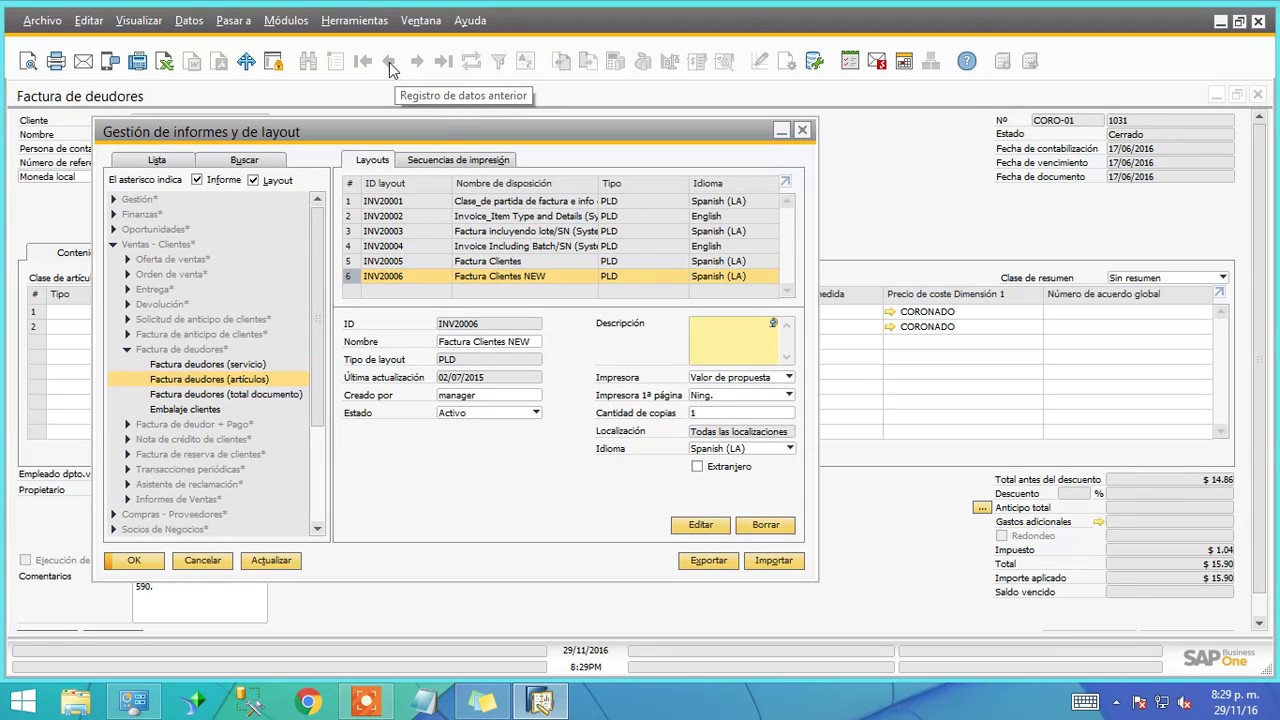1280x720 pixels.
Task: Click the Cantidad de copias field
Action: coord(741,413)
